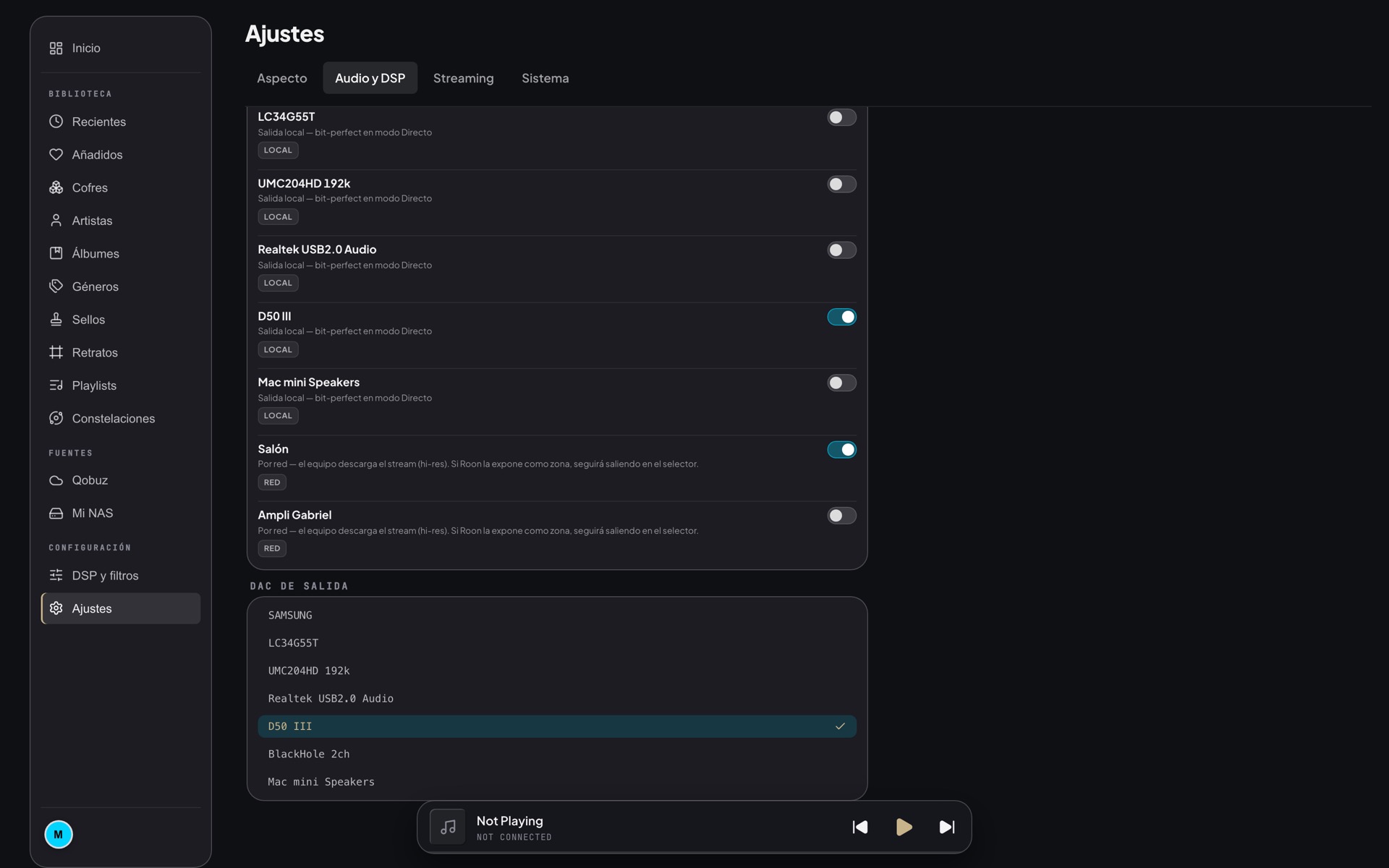Click the Álbumes icon

(x=56, y=253)
